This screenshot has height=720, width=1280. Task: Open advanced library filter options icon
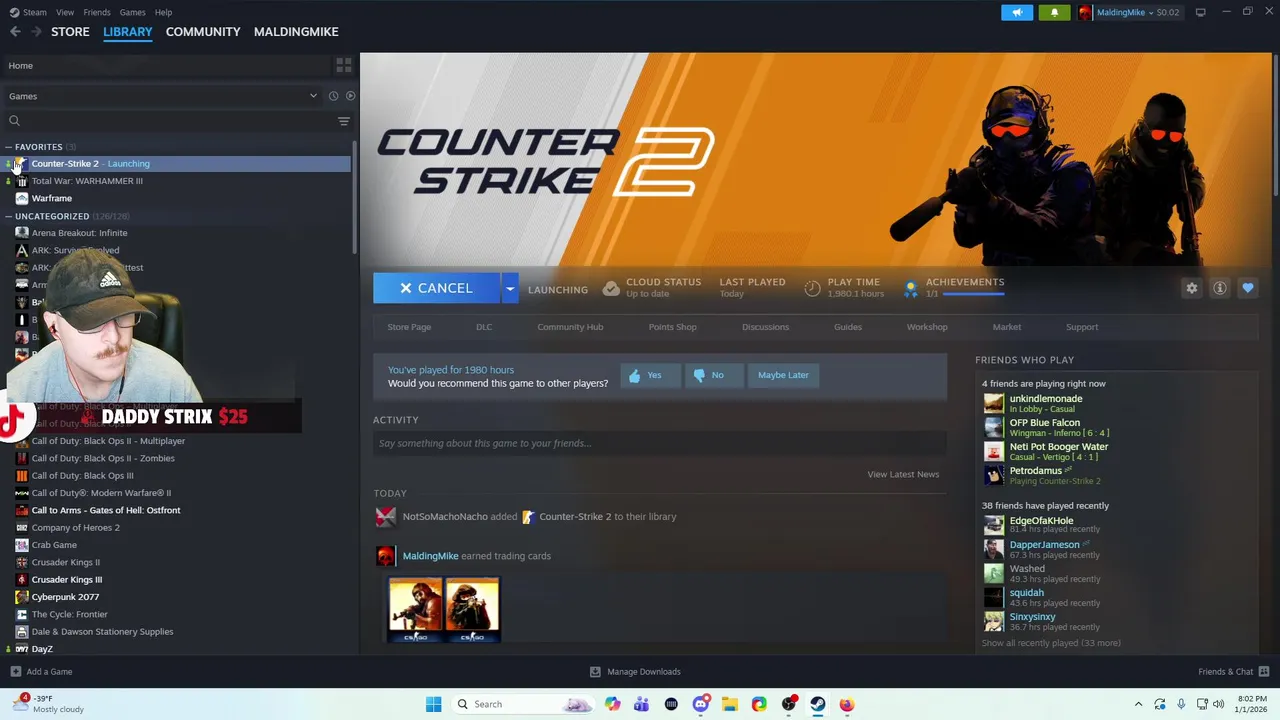(x=343, y=121)
